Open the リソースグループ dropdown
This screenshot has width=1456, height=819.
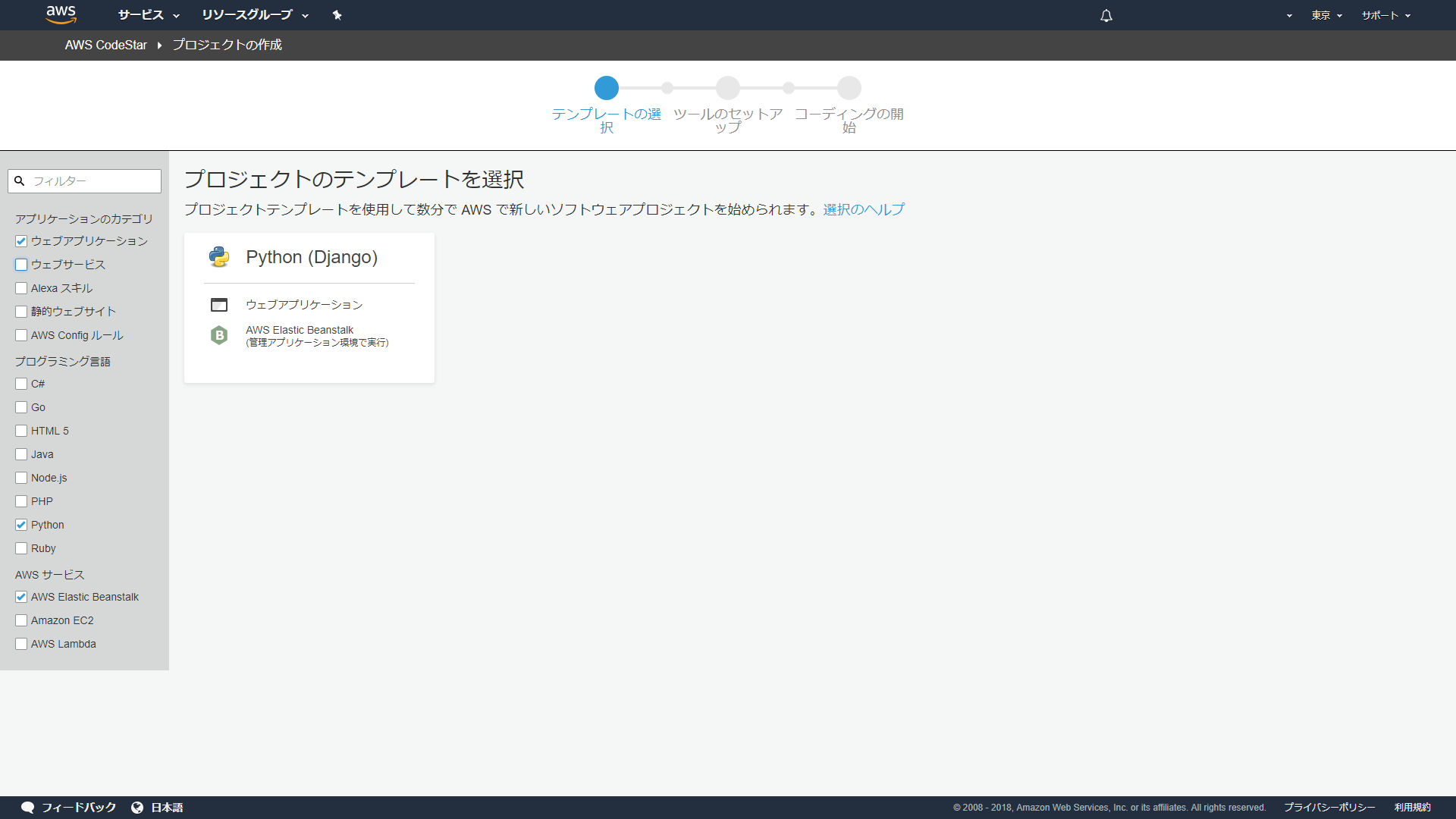click(255, 15)
